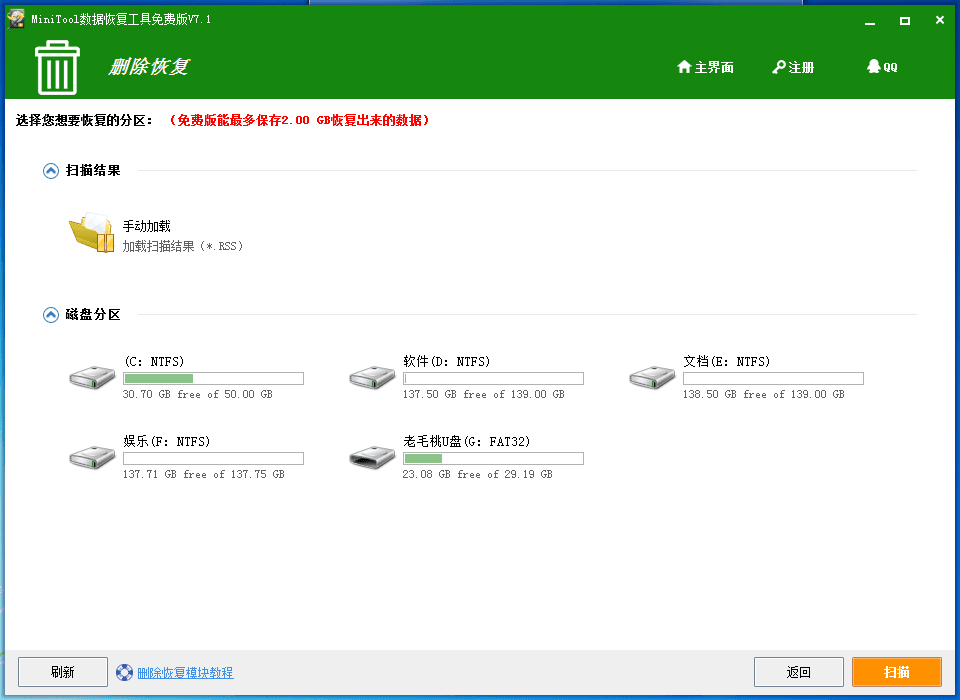The height and width of the screenshot is (700, 960).
Task: Maximize the MiniTool window
Action: pyautogui.click(x=905, y=21)
